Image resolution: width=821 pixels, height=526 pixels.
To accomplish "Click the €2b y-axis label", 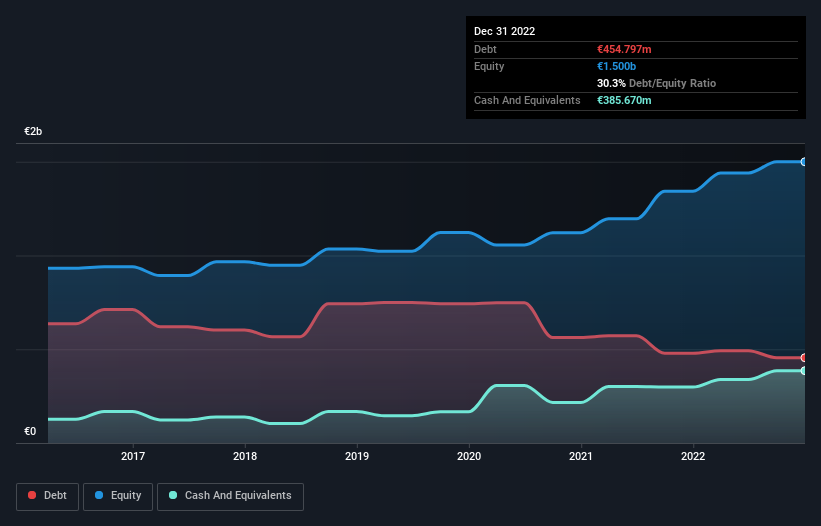I will point(33,131).
